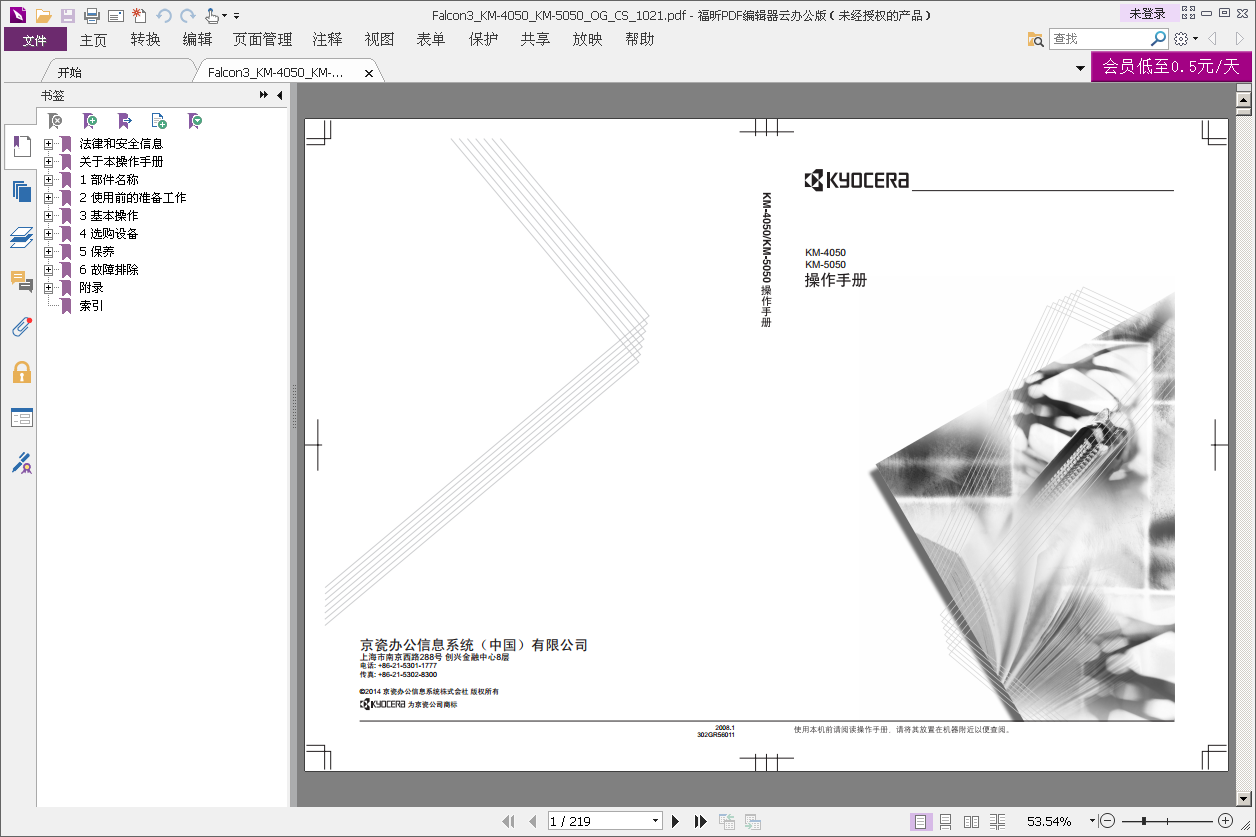The height and width of the screenshot is (837, 1256).
Task: Click the bookmark with right arrow icon
Action: click(x=125, y=121)
